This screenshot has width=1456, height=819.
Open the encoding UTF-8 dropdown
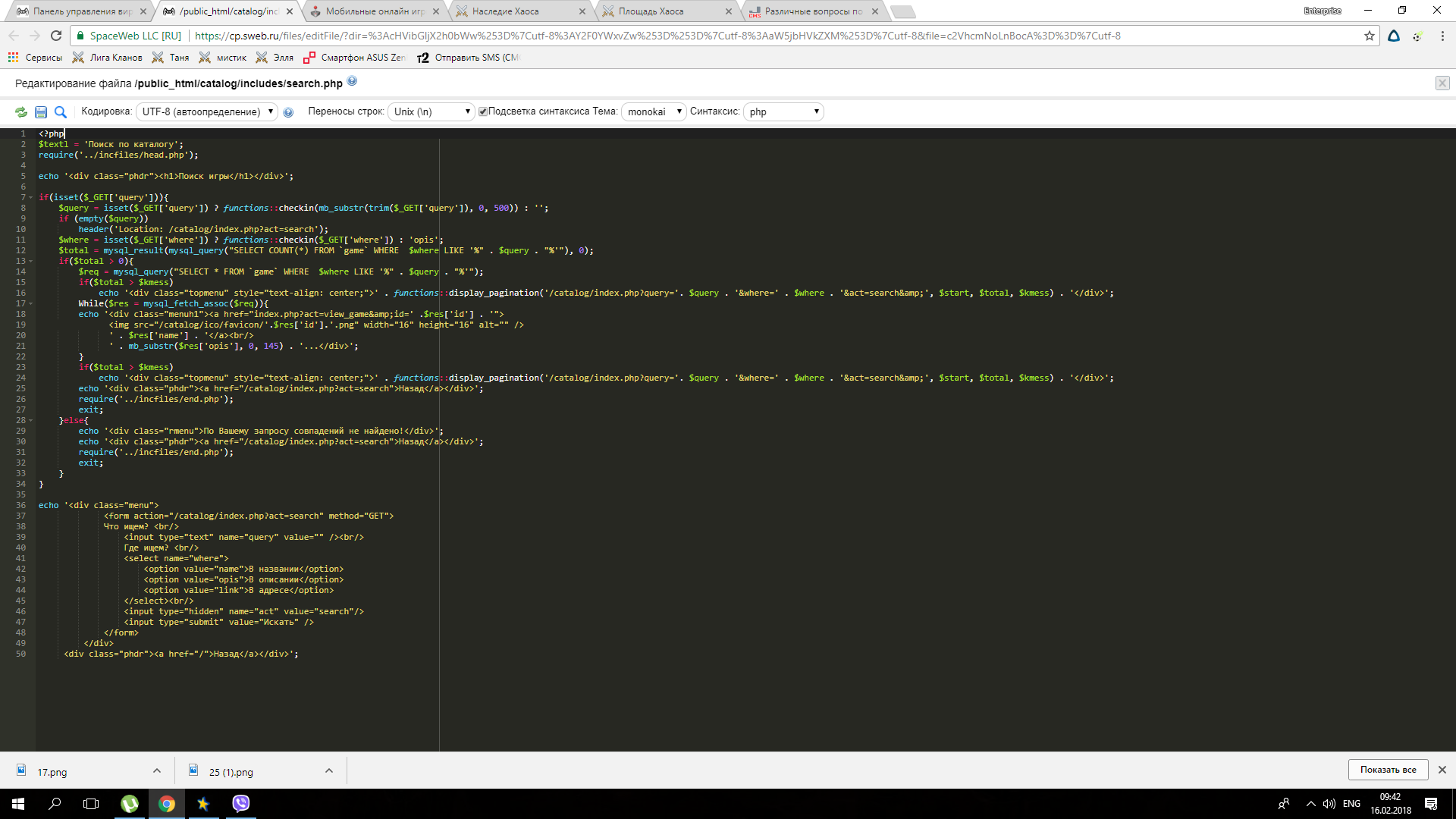207,111
